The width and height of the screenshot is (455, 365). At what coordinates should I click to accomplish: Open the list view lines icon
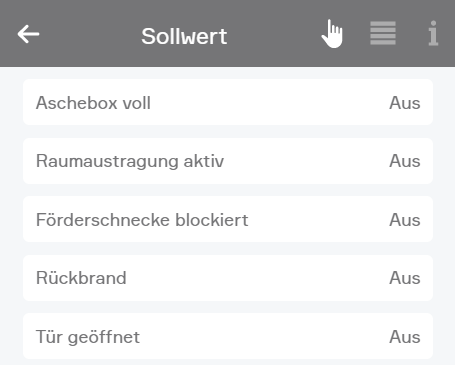pos(383,33)
